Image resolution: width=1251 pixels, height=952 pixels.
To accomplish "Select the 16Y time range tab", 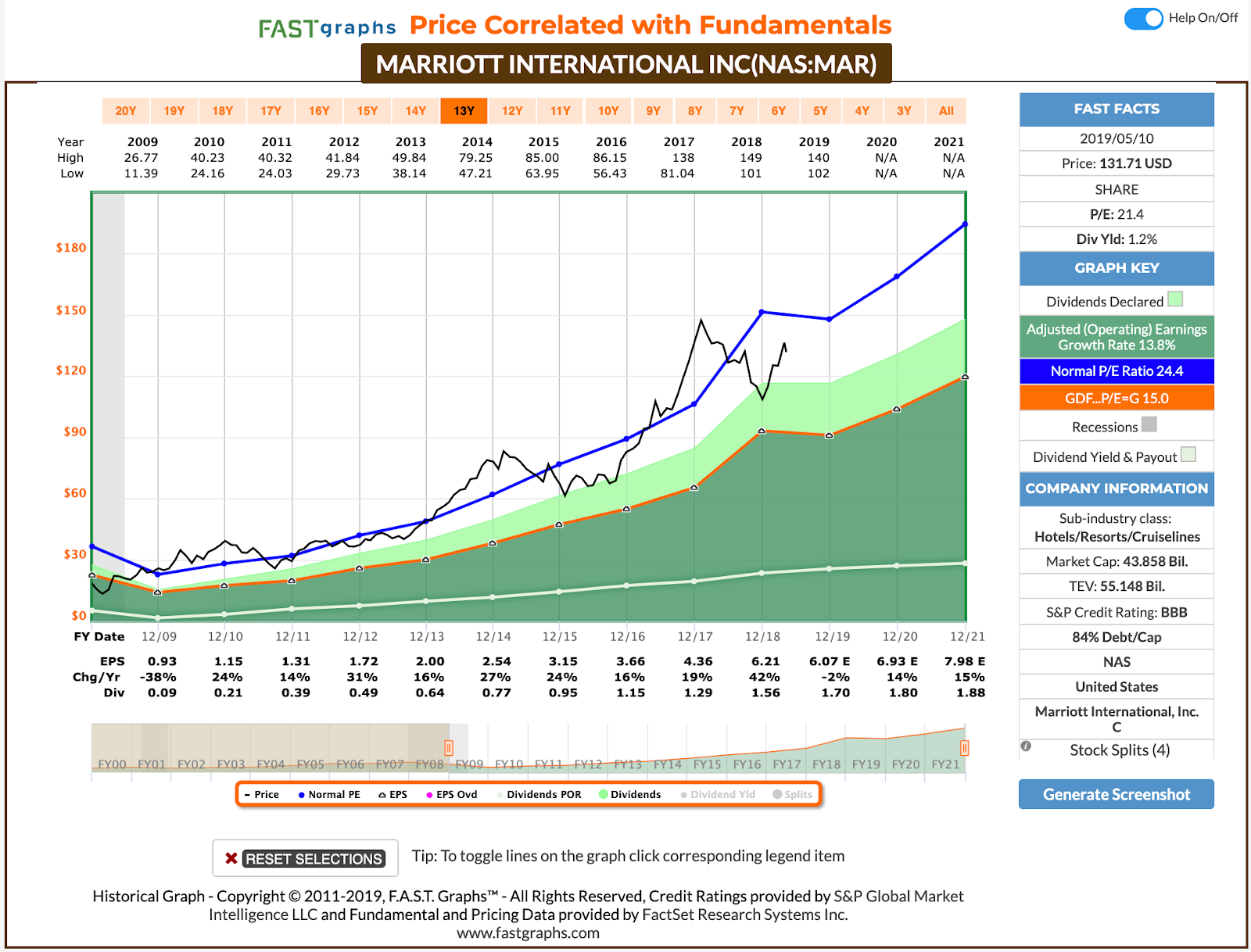I will point(319,111).
